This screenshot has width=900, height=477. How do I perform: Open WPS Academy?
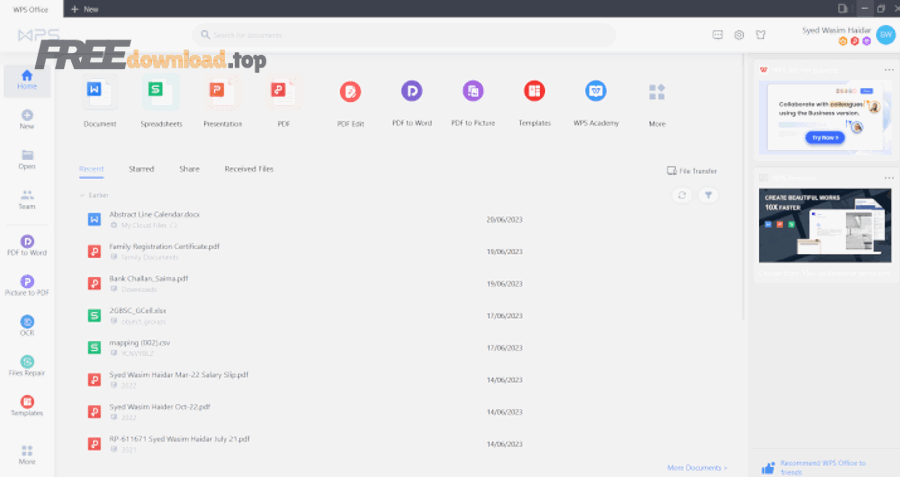coord(596,101)
